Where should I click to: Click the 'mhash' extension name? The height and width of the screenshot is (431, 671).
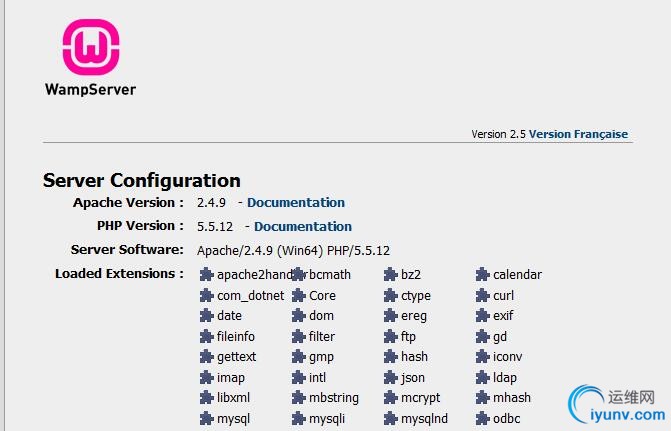pos(512,398)
